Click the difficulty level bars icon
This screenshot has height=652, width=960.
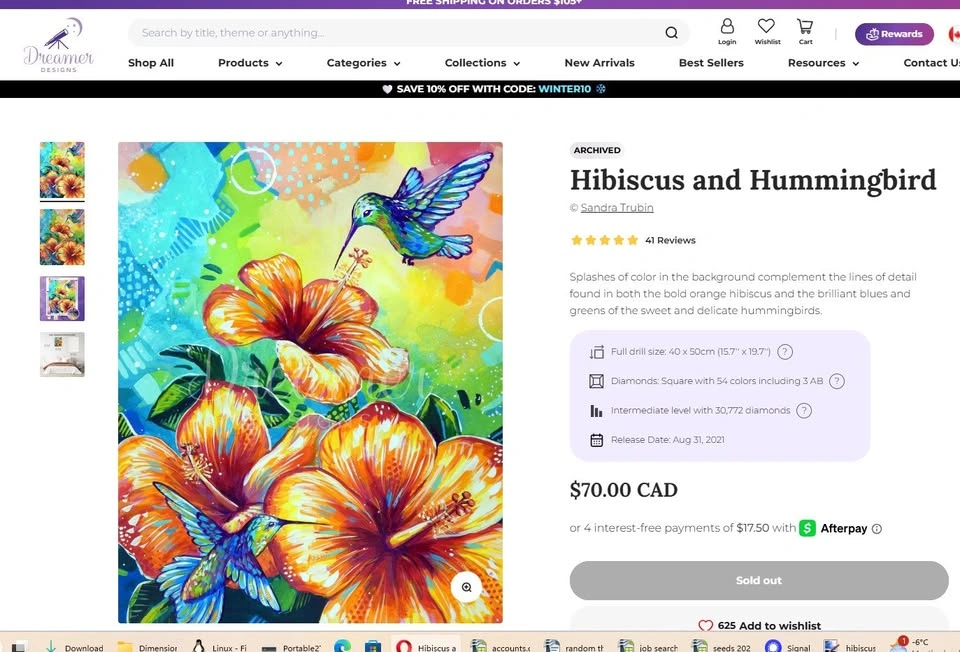coord(596,411)
